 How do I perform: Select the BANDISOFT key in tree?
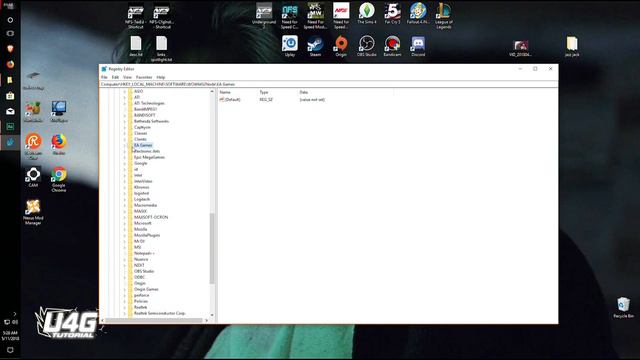[x=144, y=116]
